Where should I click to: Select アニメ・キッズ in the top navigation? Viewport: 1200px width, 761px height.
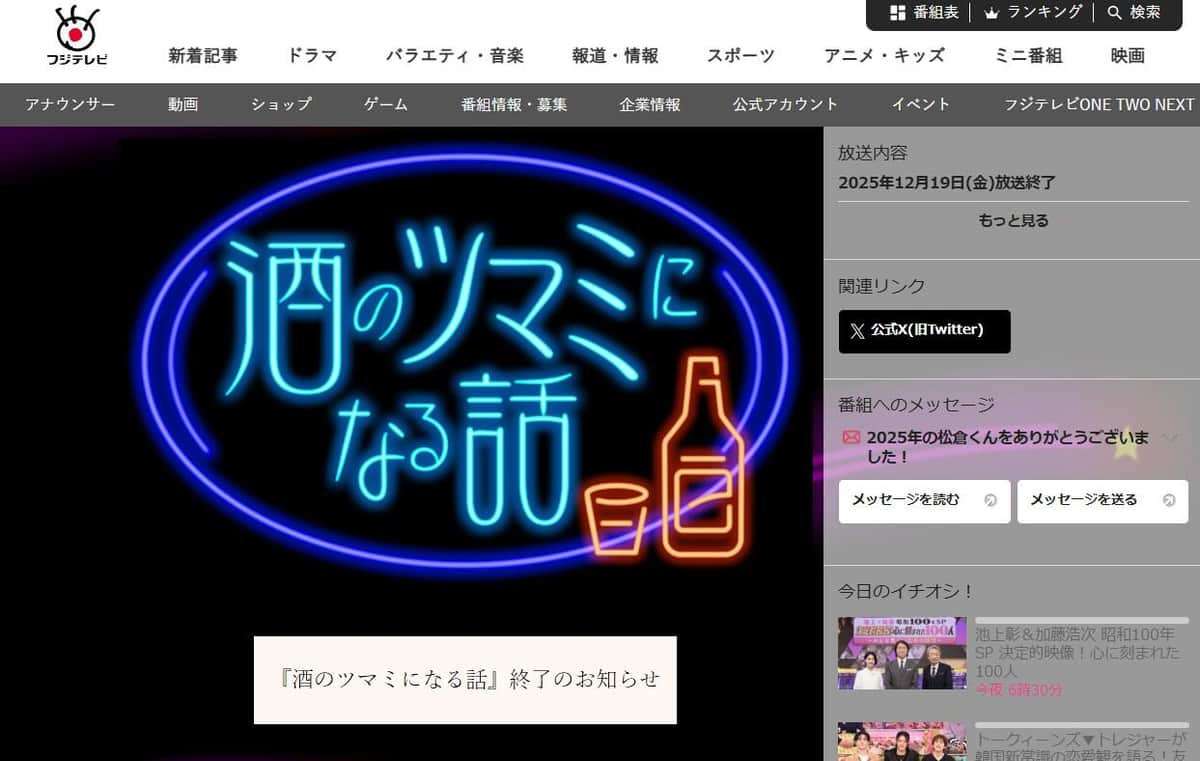tap(881, 56)
